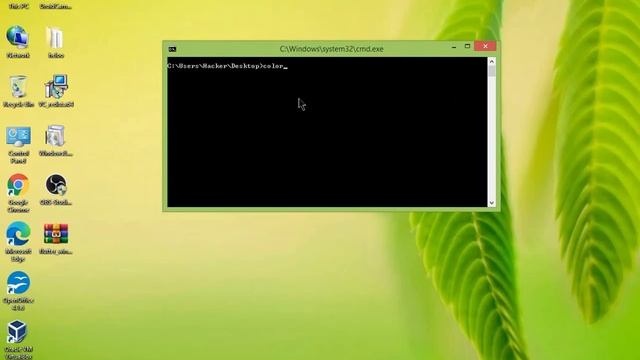
Task: Click the cmd scrollbar down arrow
Action: pos(491,202)
